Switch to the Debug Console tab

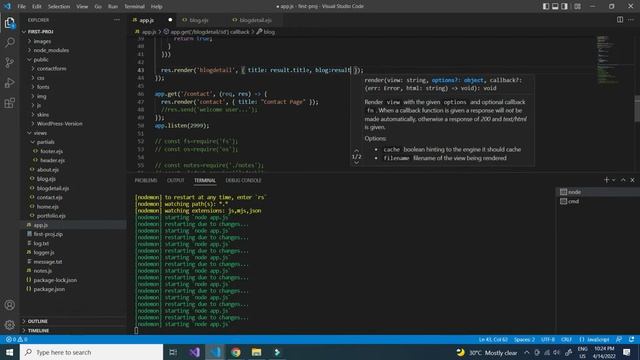click(x=243, y=180)
